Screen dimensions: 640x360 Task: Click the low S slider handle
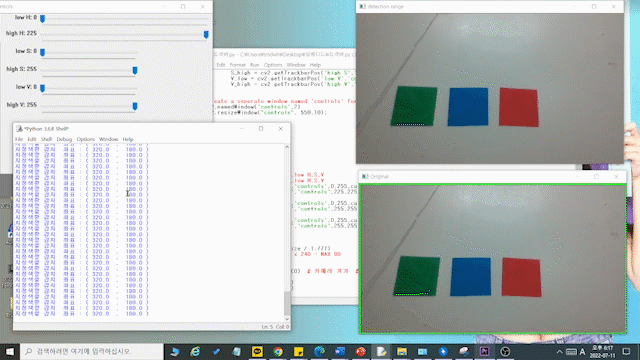tap(42, 52)
